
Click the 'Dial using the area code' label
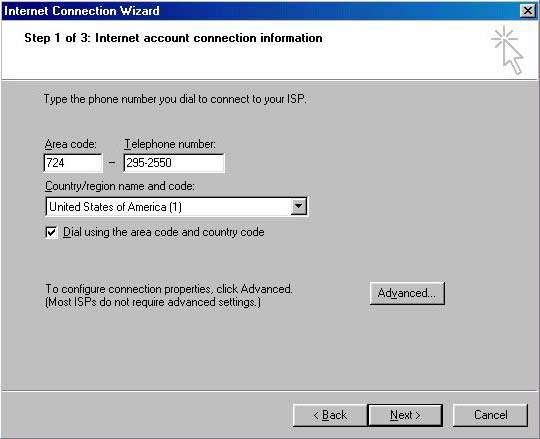coord(164,232)
